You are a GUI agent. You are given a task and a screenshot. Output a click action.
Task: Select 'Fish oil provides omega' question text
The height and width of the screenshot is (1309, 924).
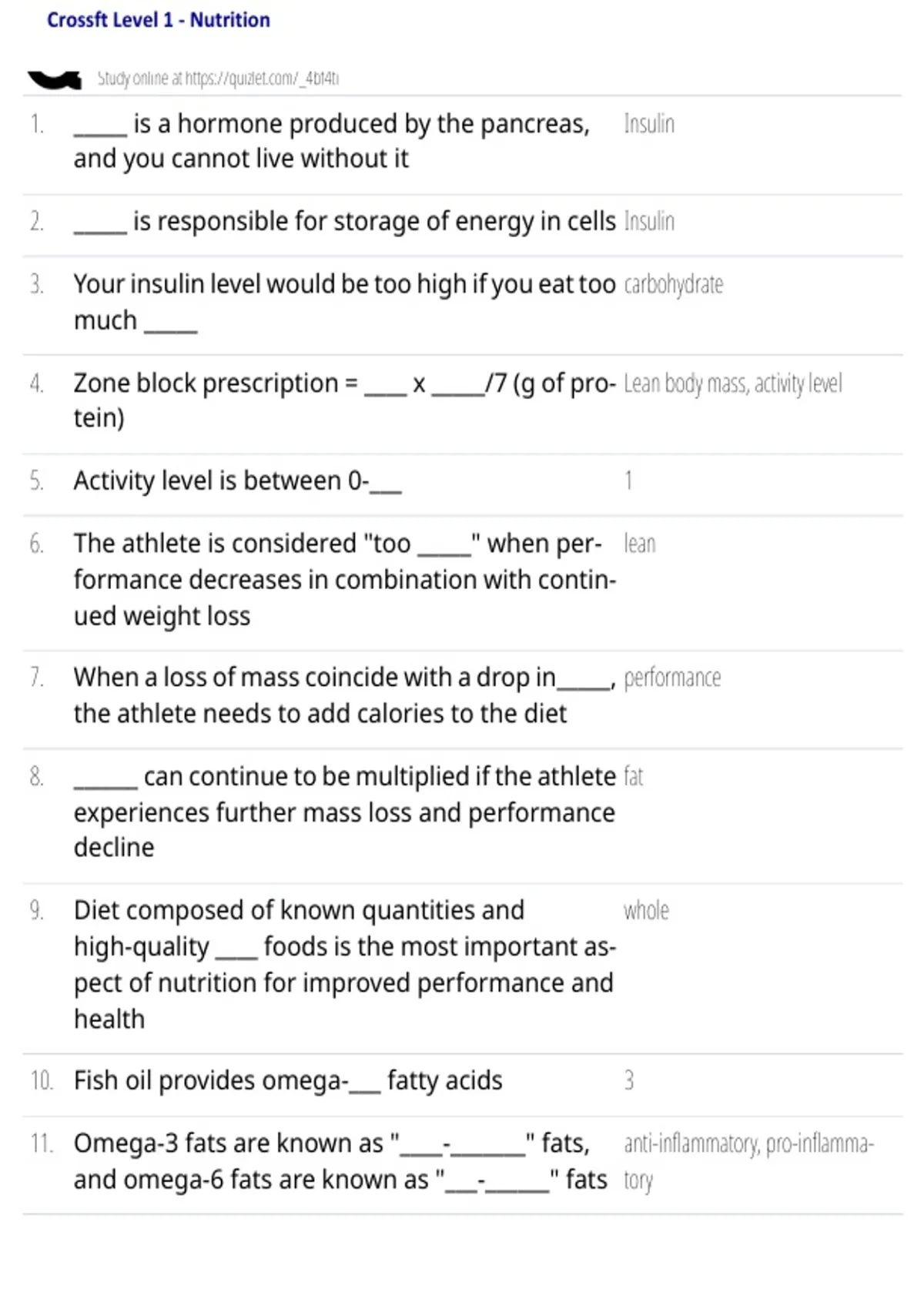click(x=288, y=1081)
